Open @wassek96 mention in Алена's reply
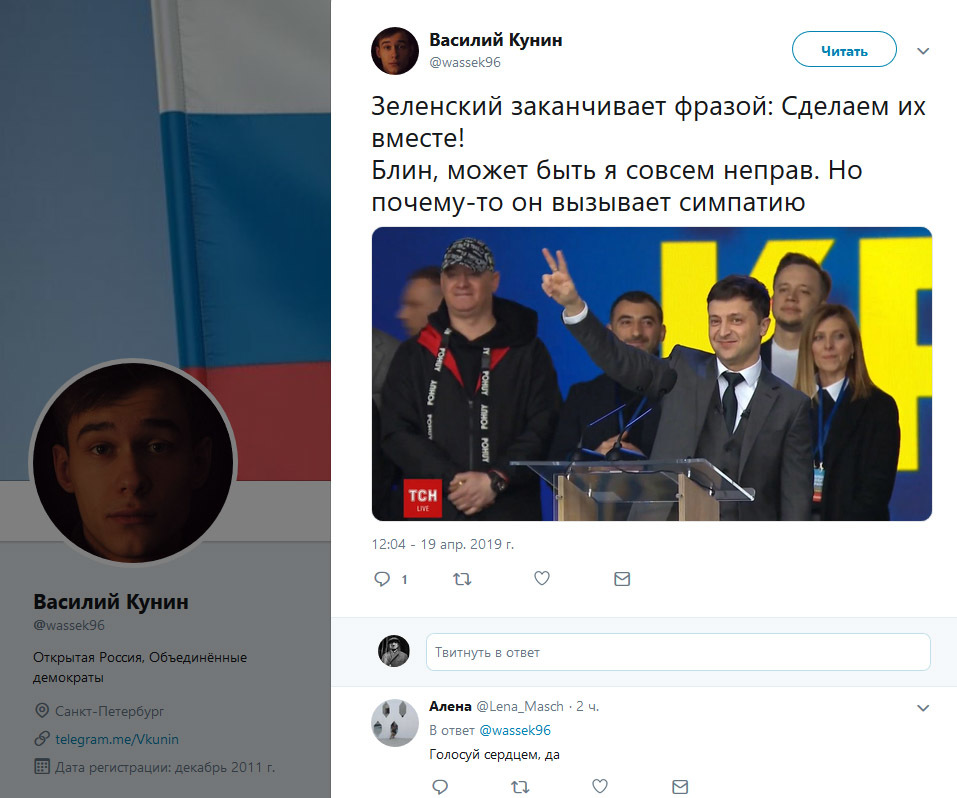Viewport: 957px width, 798px height. (x=515, y=730)
